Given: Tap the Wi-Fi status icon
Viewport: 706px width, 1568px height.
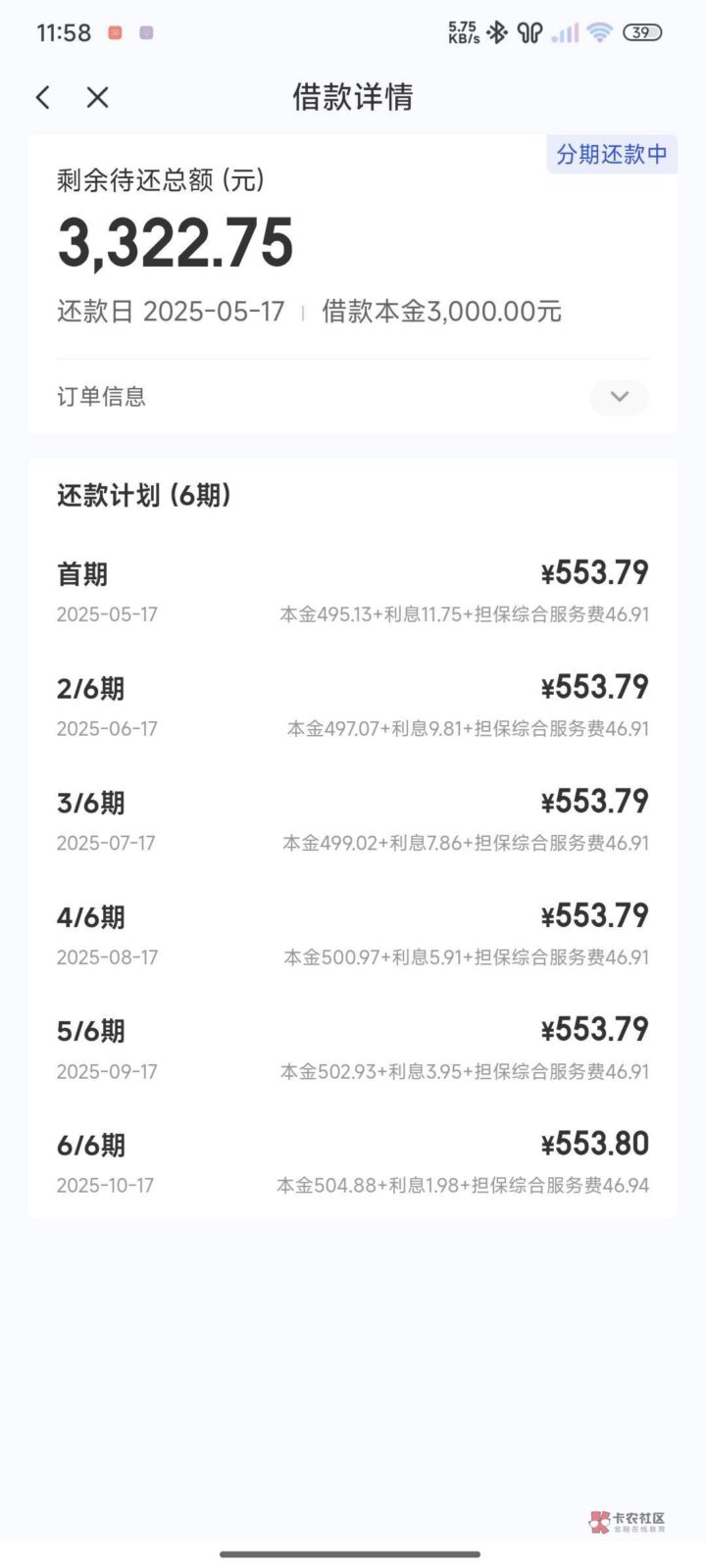Looking at the screenshot, I should point(599,32).
